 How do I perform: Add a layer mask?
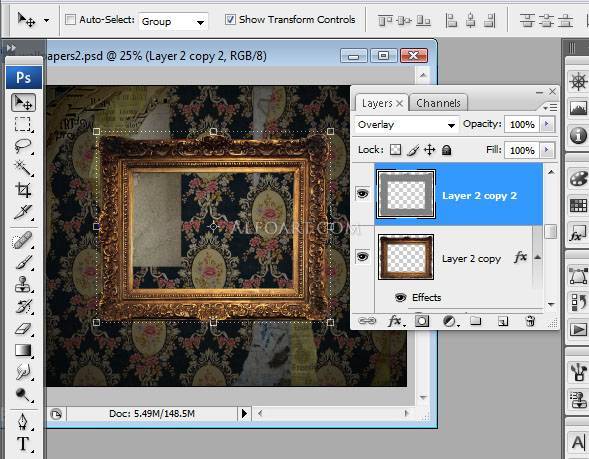(x=422, y=321)
